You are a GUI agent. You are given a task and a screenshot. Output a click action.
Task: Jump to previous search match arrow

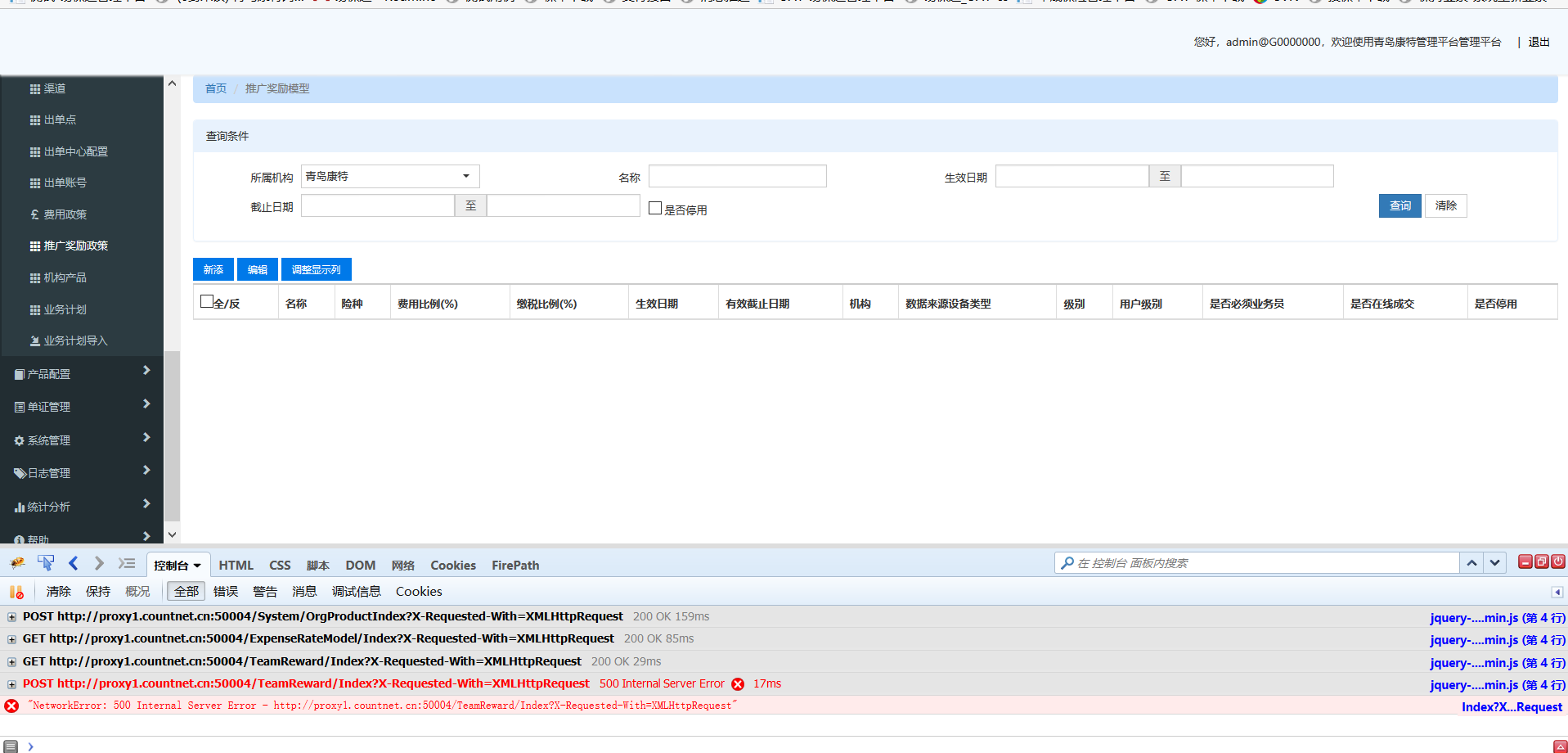point(1471,563)
